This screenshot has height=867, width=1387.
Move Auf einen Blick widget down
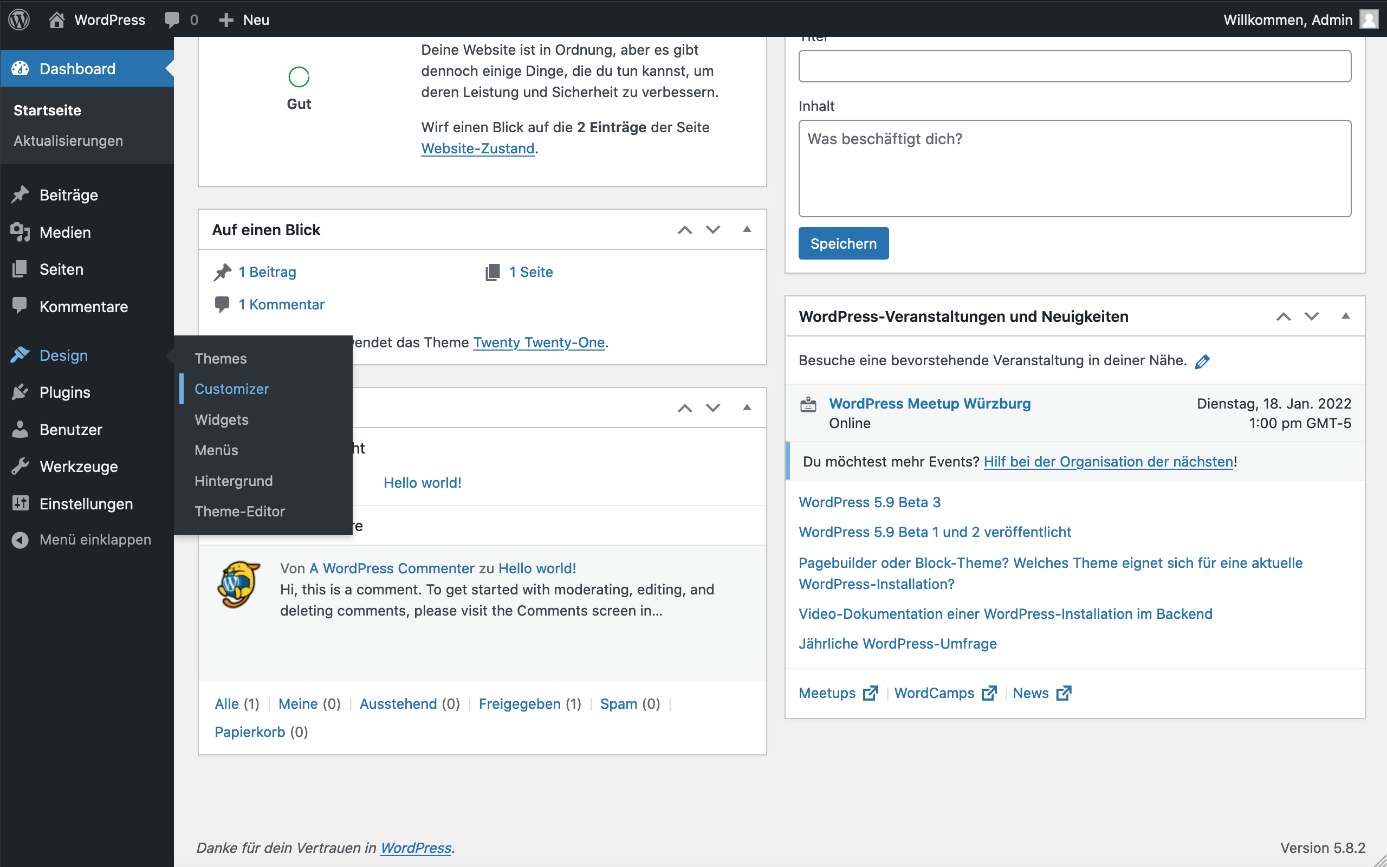(x=713, y=230)
